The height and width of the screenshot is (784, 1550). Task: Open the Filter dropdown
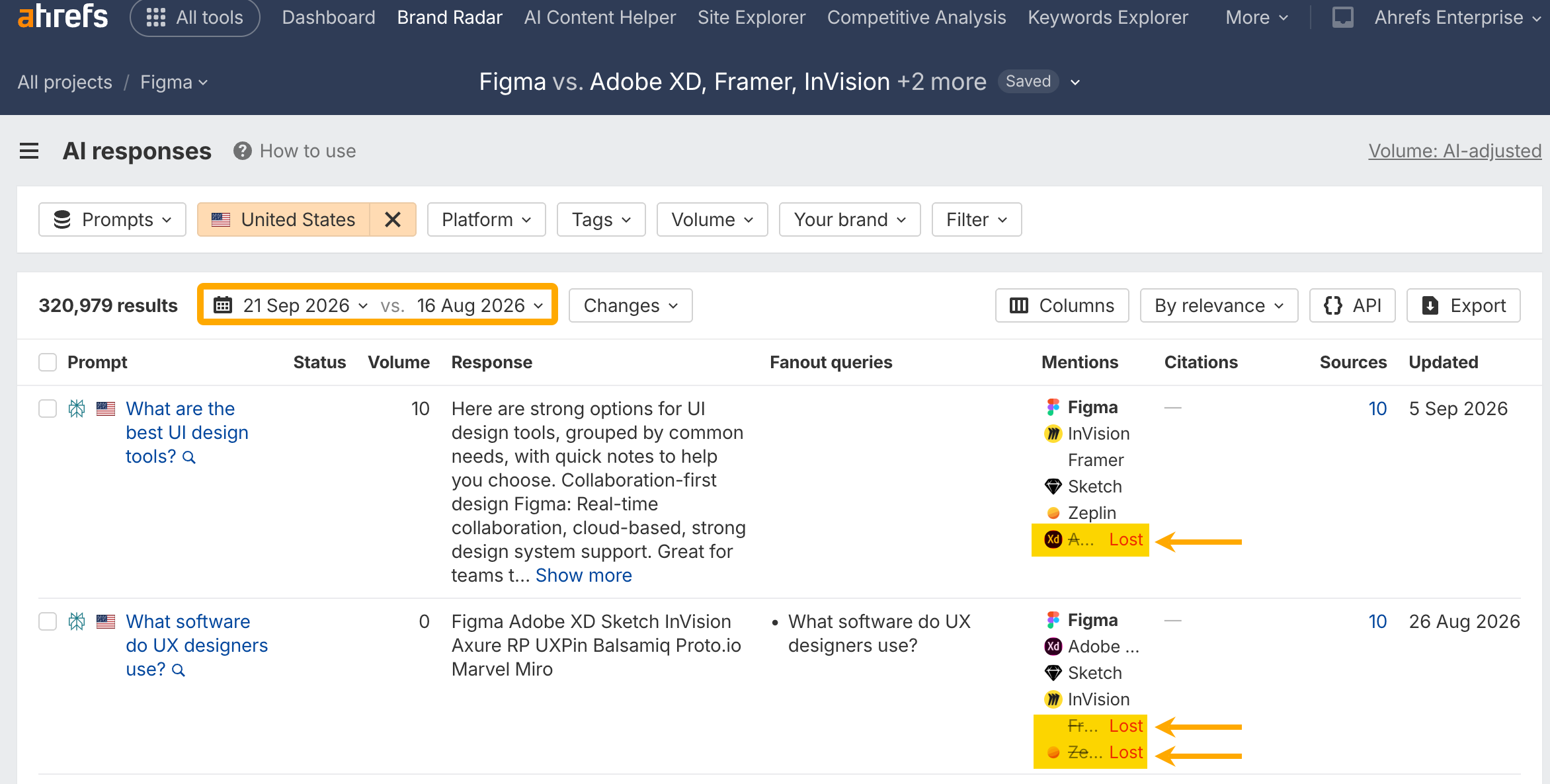point(977,219)
